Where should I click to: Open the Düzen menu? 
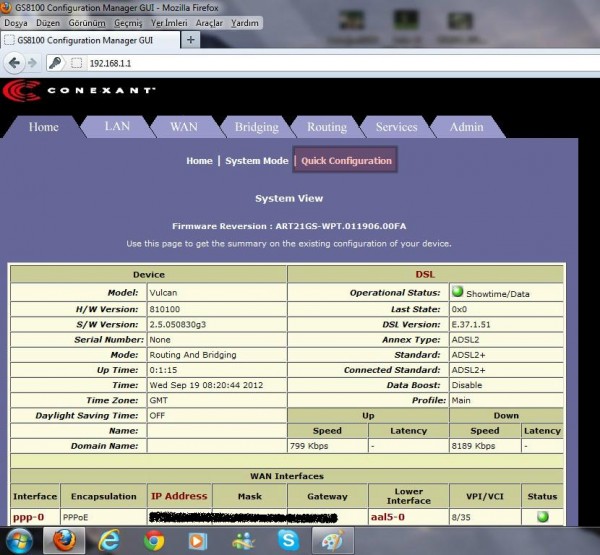(x=48, y=23)
